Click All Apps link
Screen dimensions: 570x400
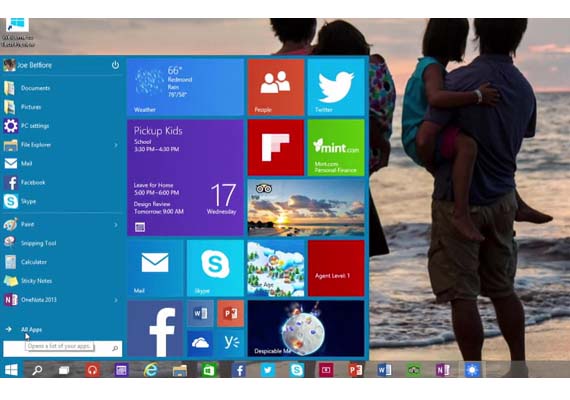coord(31,329)
